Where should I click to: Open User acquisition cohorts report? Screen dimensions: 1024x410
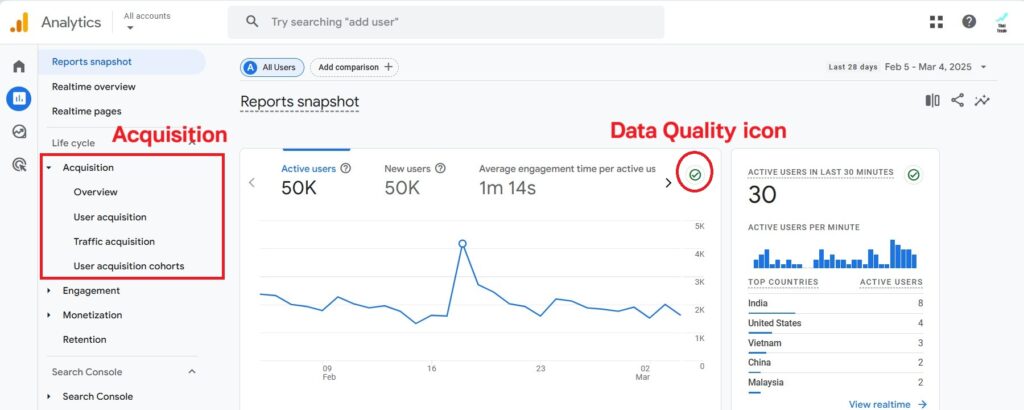click(129, 266)
